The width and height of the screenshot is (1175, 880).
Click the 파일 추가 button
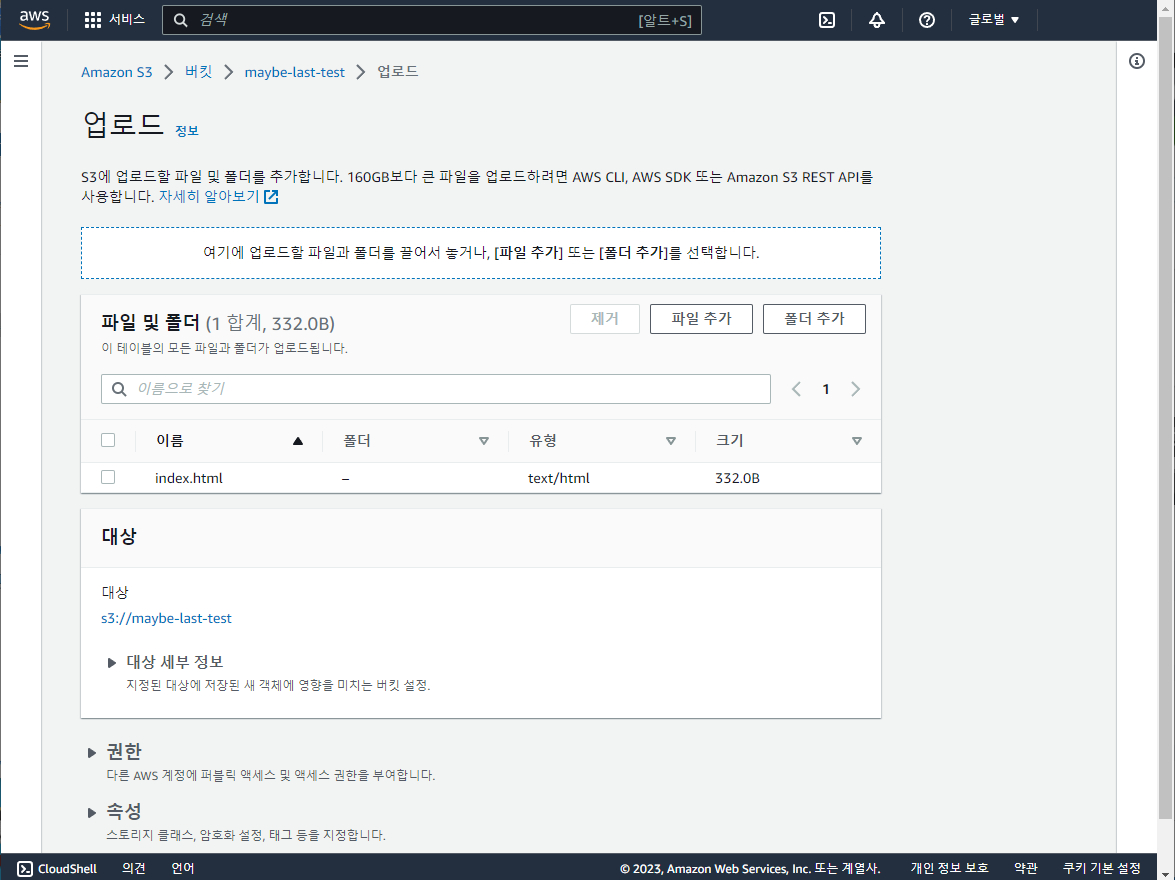click(x=701, y=319)
